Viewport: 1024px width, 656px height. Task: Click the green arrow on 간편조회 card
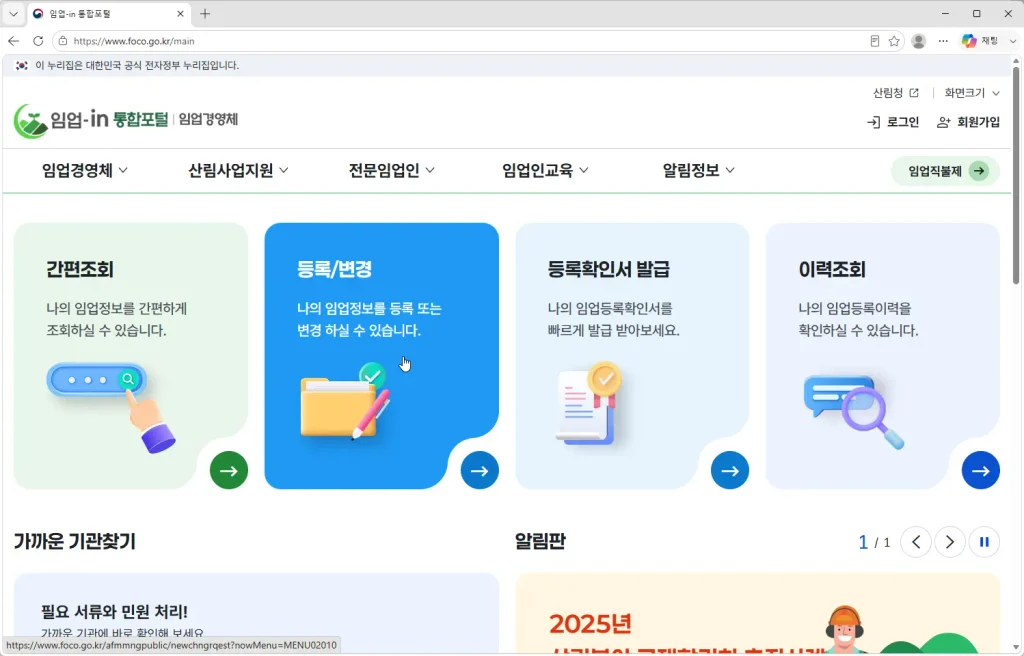click(x=229, y=470)
